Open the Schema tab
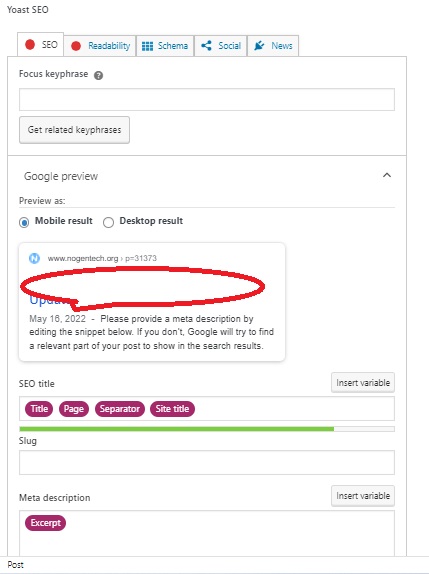429x574 pixels. 165,46
